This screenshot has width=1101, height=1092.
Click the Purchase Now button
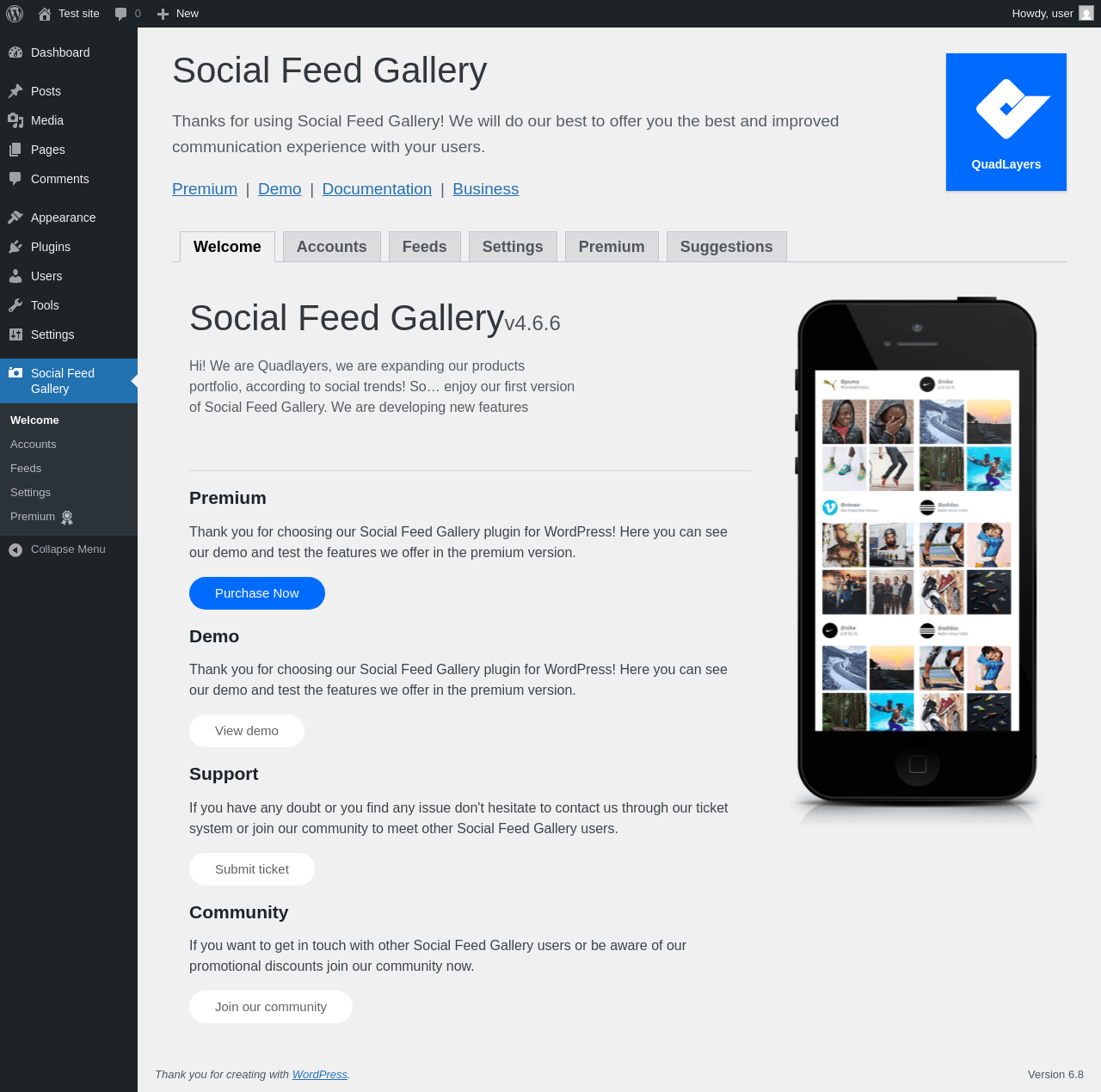pyautogui.click(x=257, y=593)
